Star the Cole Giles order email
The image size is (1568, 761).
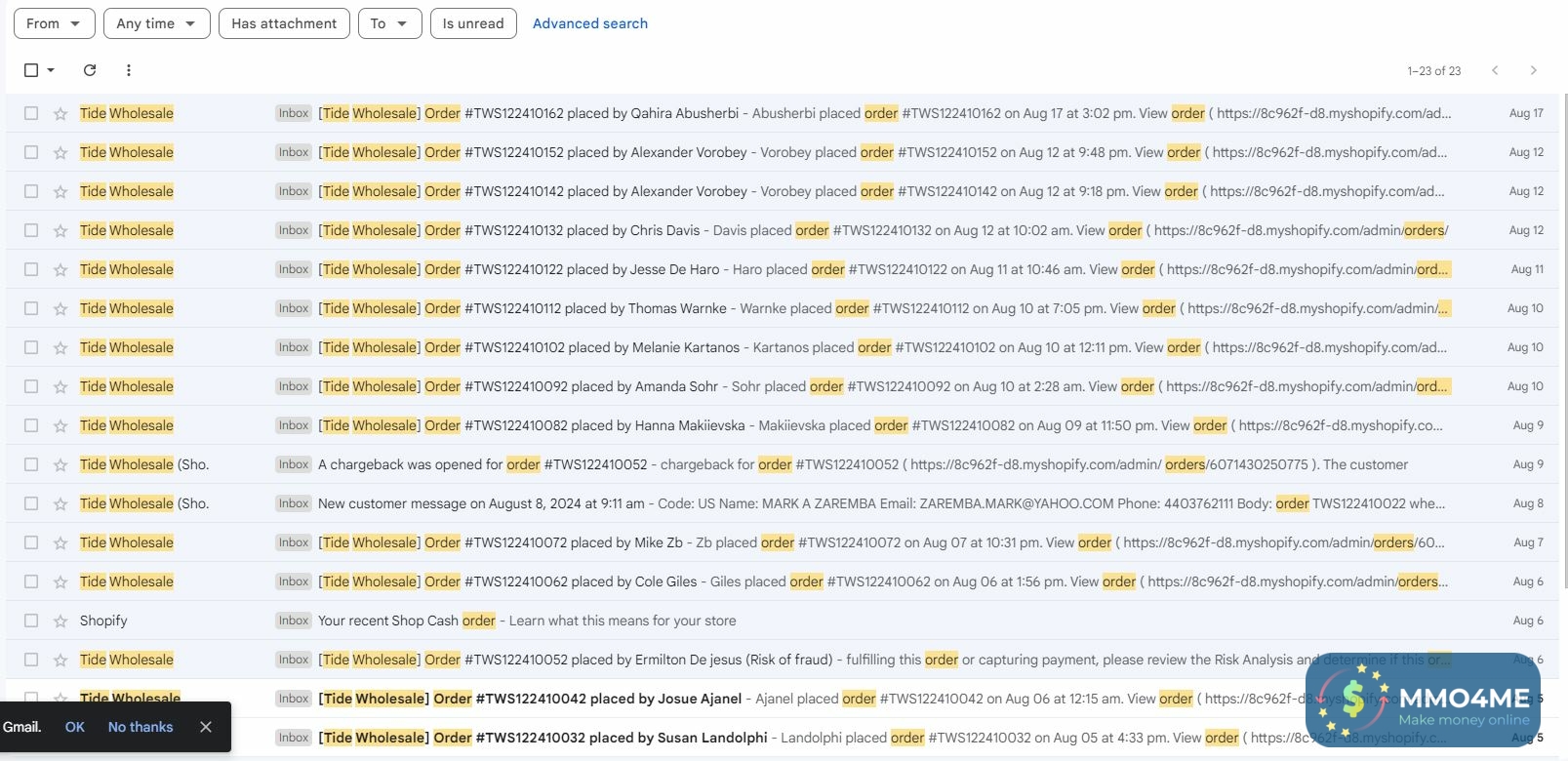[60, 581]
